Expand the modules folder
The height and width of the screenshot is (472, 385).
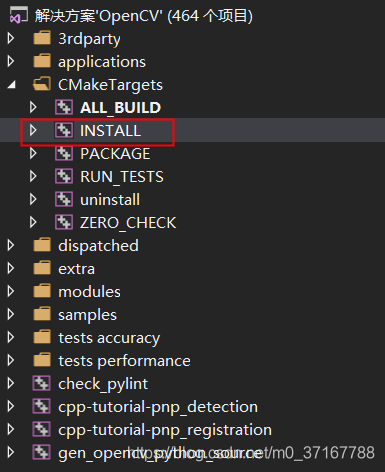click(x=11, y=291)
